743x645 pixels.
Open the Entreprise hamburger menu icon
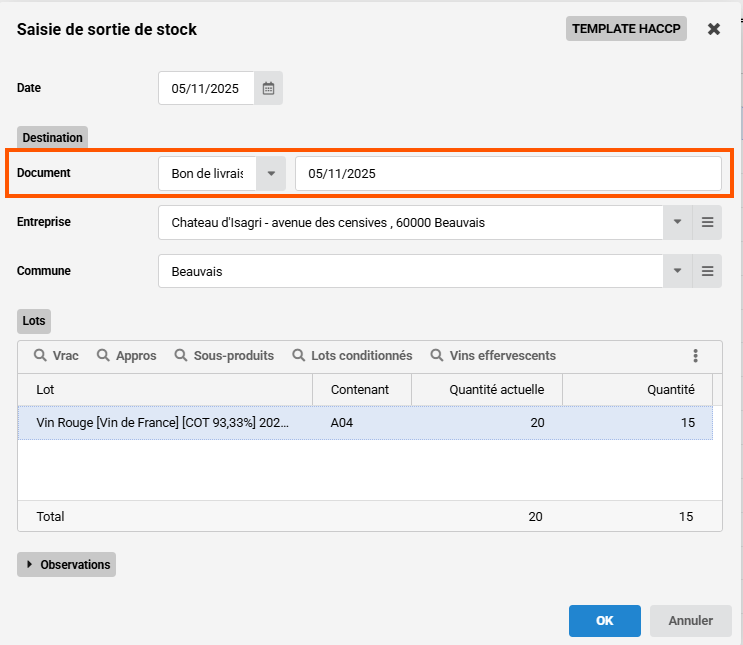click(707, 222)
